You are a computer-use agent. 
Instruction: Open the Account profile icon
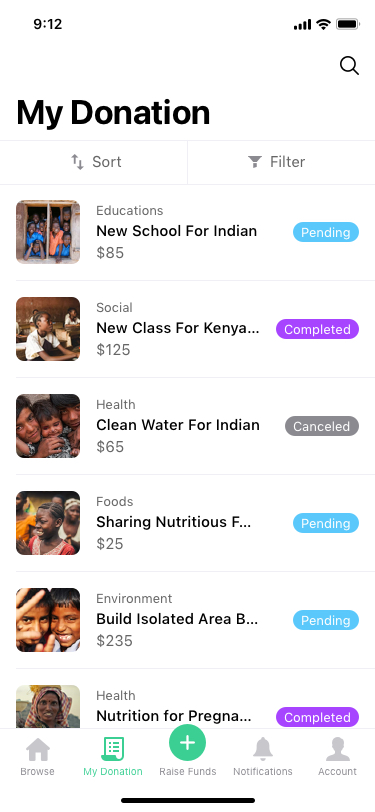337,749
